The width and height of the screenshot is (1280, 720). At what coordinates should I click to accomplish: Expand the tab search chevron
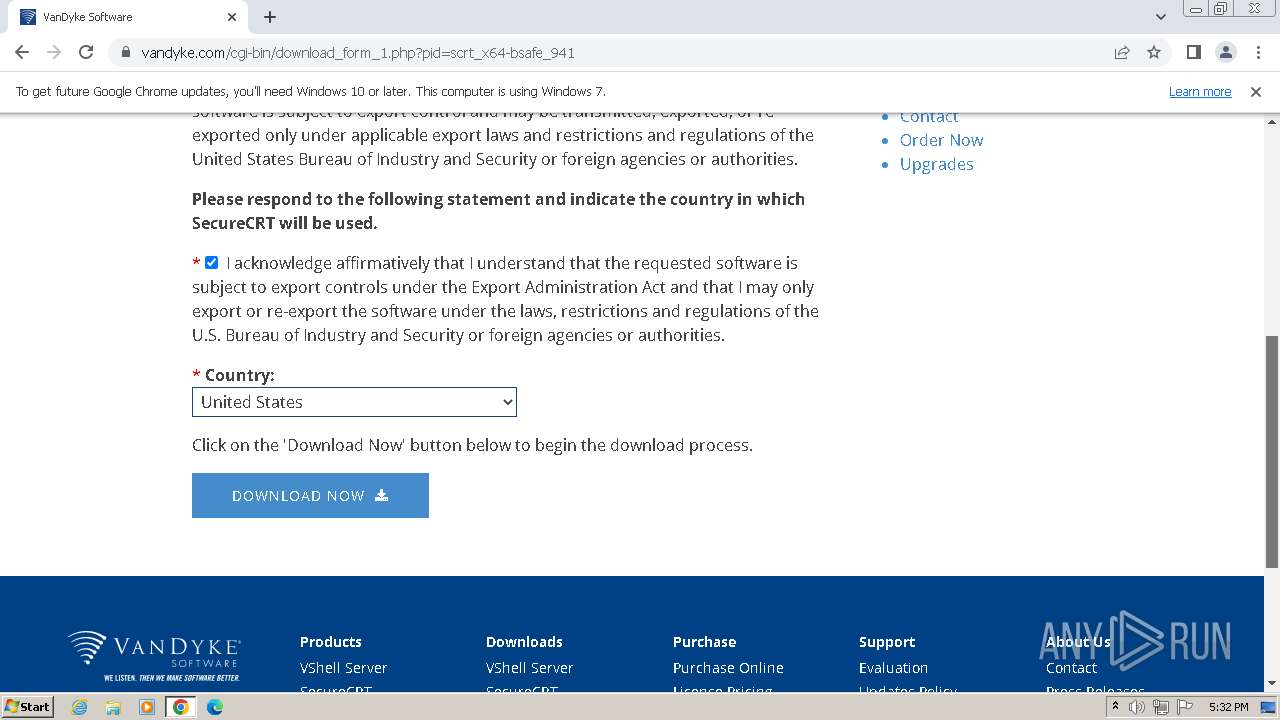(1161, 17)
